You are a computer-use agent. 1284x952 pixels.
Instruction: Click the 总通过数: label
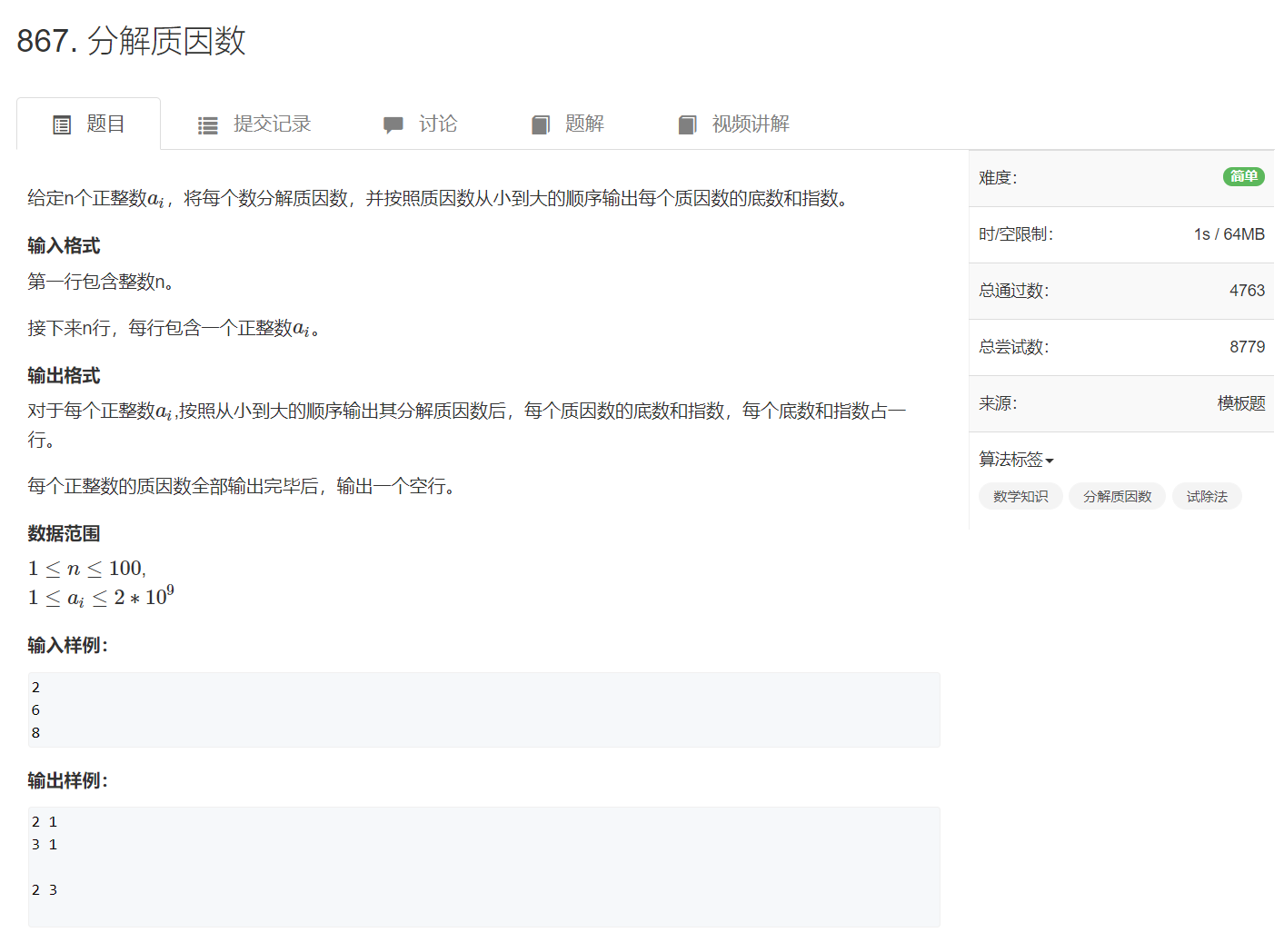pyautogui.click(x=1014, y=291)
